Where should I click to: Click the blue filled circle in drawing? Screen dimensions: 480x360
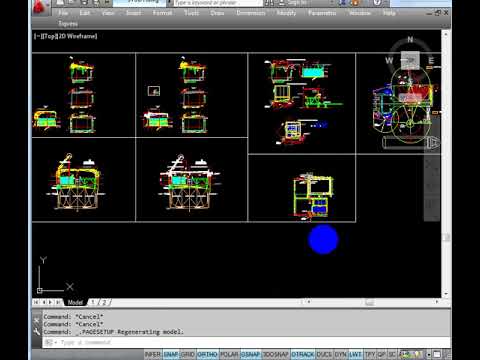tap(323, 239)
